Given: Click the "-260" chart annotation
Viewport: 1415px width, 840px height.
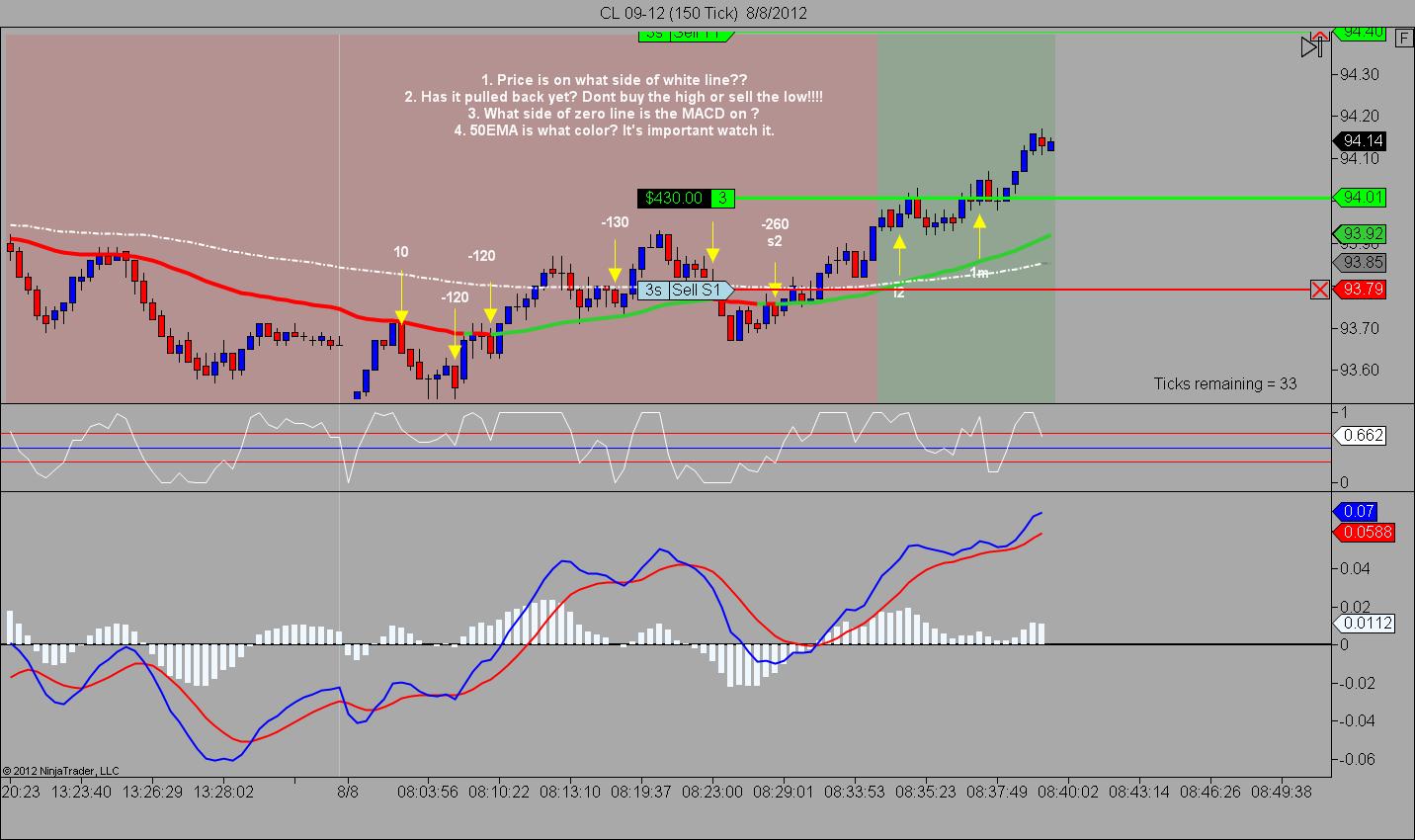Looking at the screenshot, I should click(x=775, y=224).
